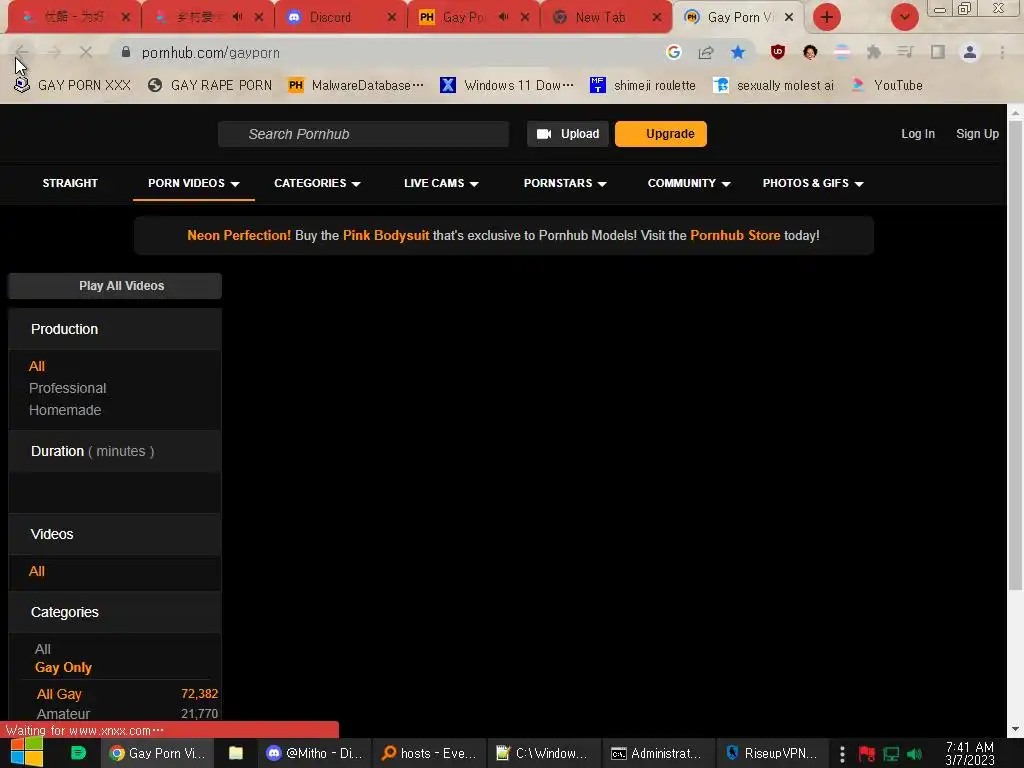Show hidden tray icons via three dots

click(x=842, y=754)
